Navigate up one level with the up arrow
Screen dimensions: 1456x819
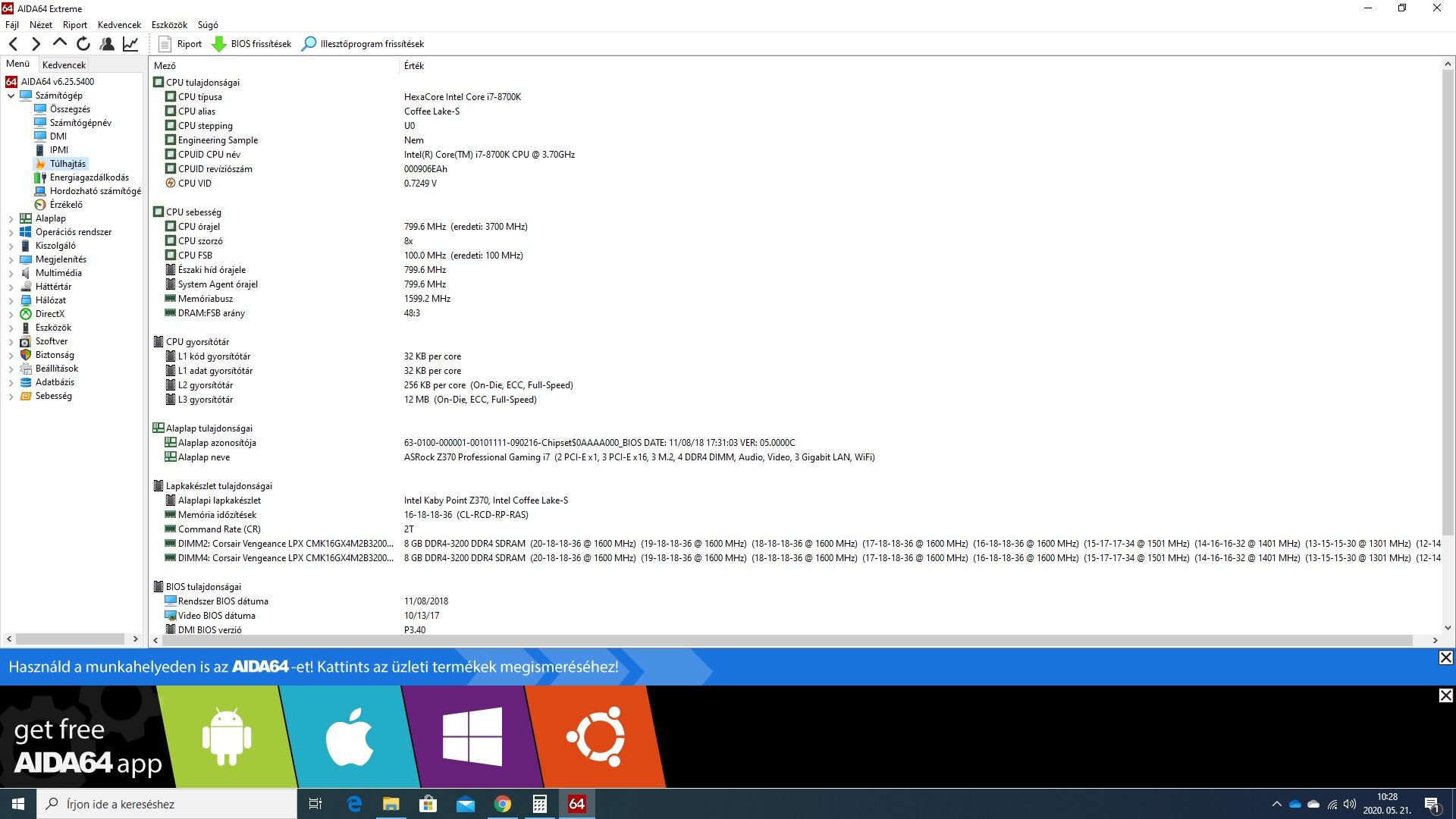(x=59, y=43)
